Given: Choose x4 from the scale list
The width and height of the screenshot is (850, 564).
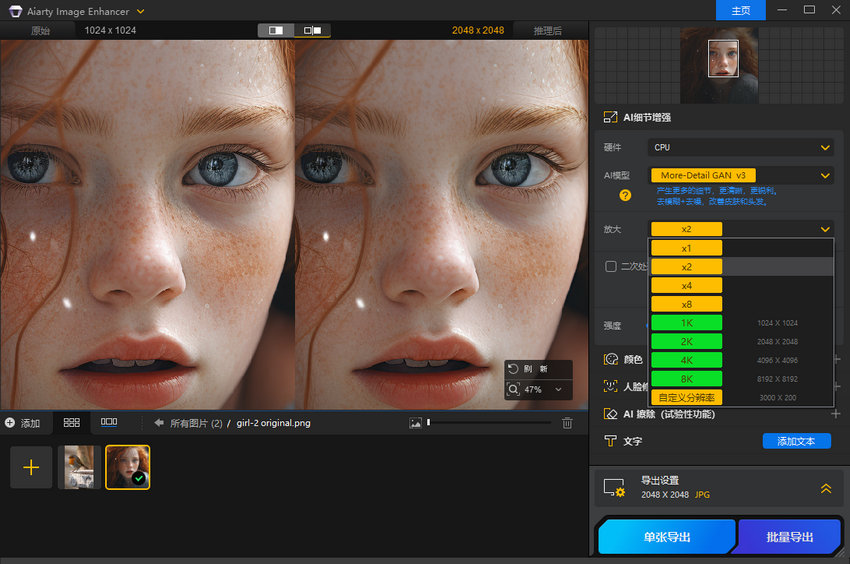Looking at the screenshot, I should click(686, 286).
